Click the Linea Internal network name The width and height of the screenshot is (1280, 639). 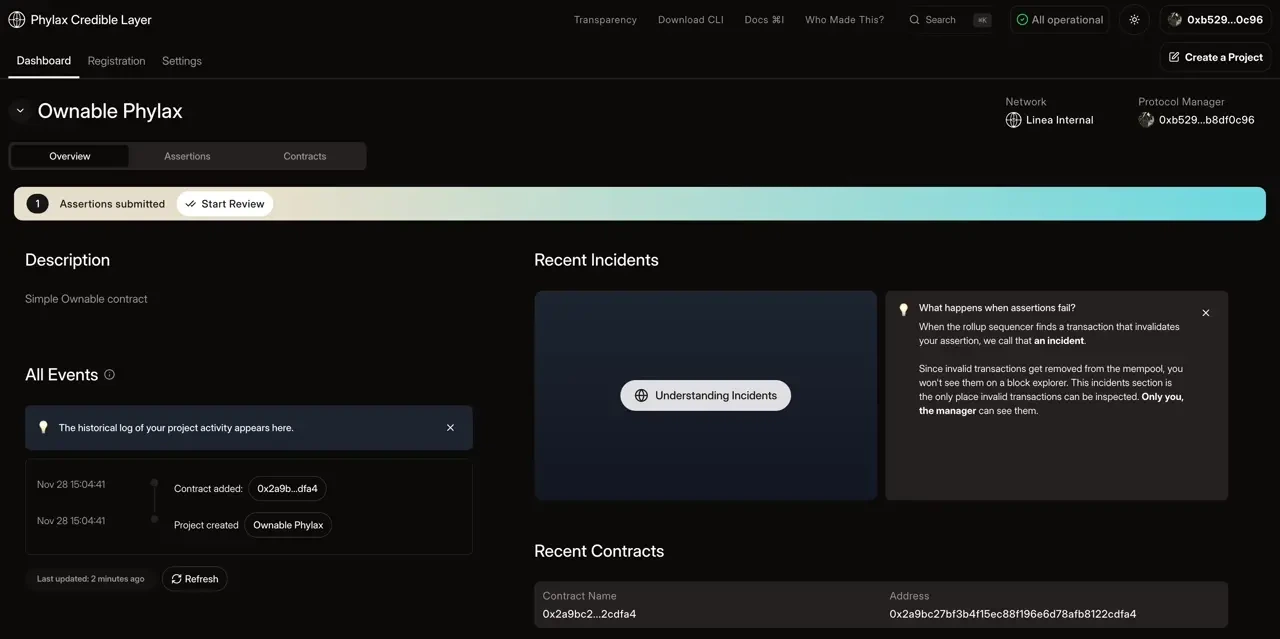(1060, 120)
